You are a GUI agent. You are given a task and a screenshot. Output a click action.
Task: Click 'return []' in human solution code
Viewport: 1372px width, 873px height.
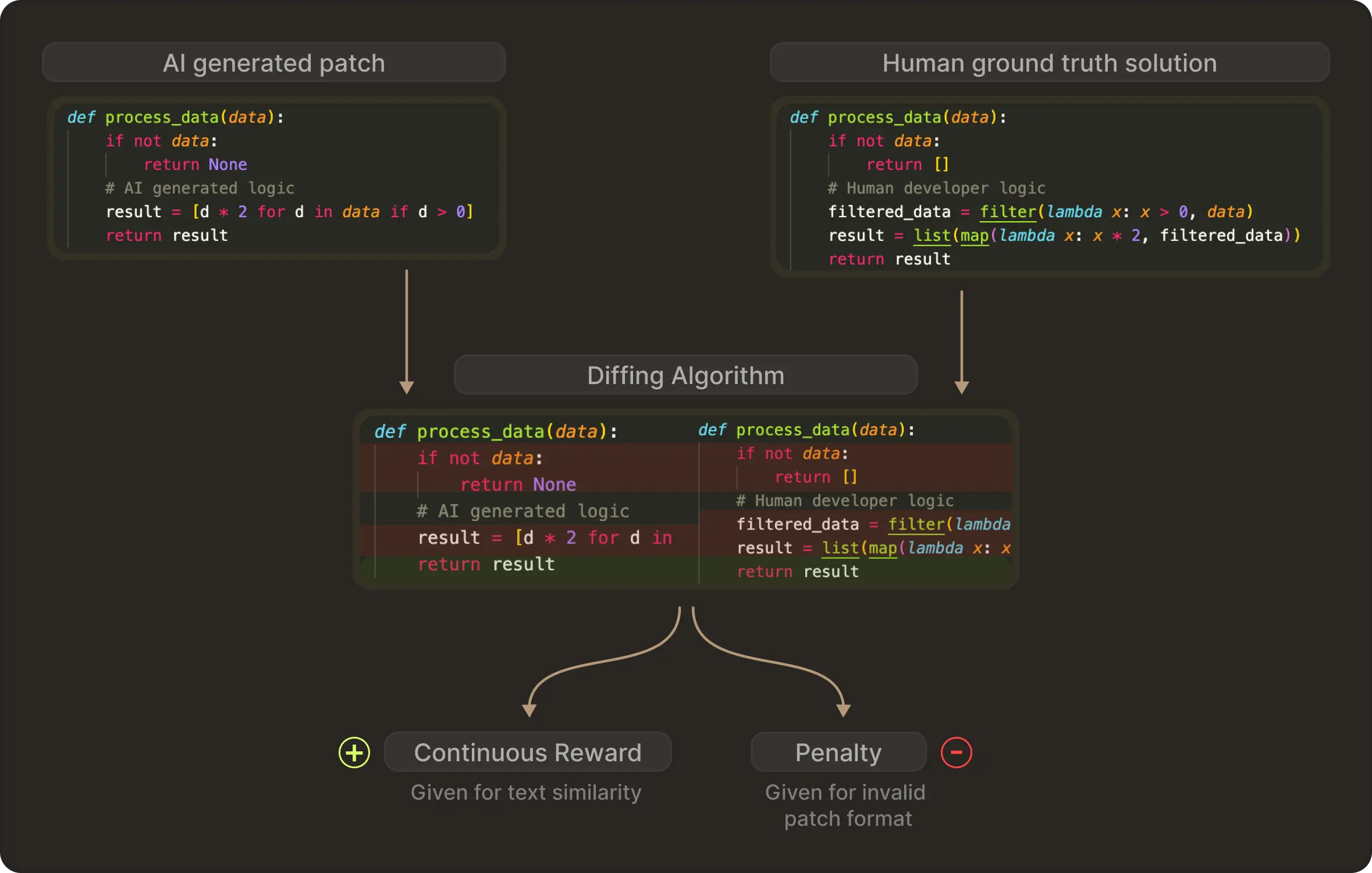coord(908,165)
